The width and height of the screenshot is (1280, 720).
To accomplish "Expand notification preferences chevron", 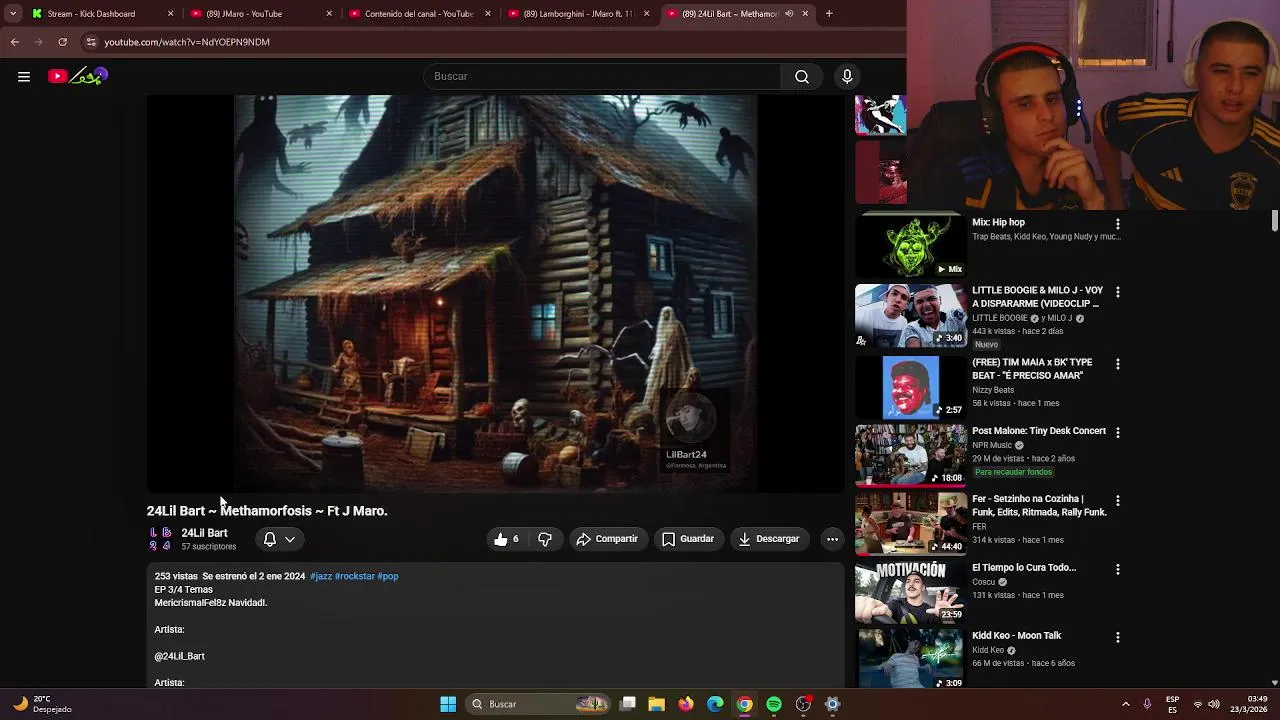I will 290,539.
